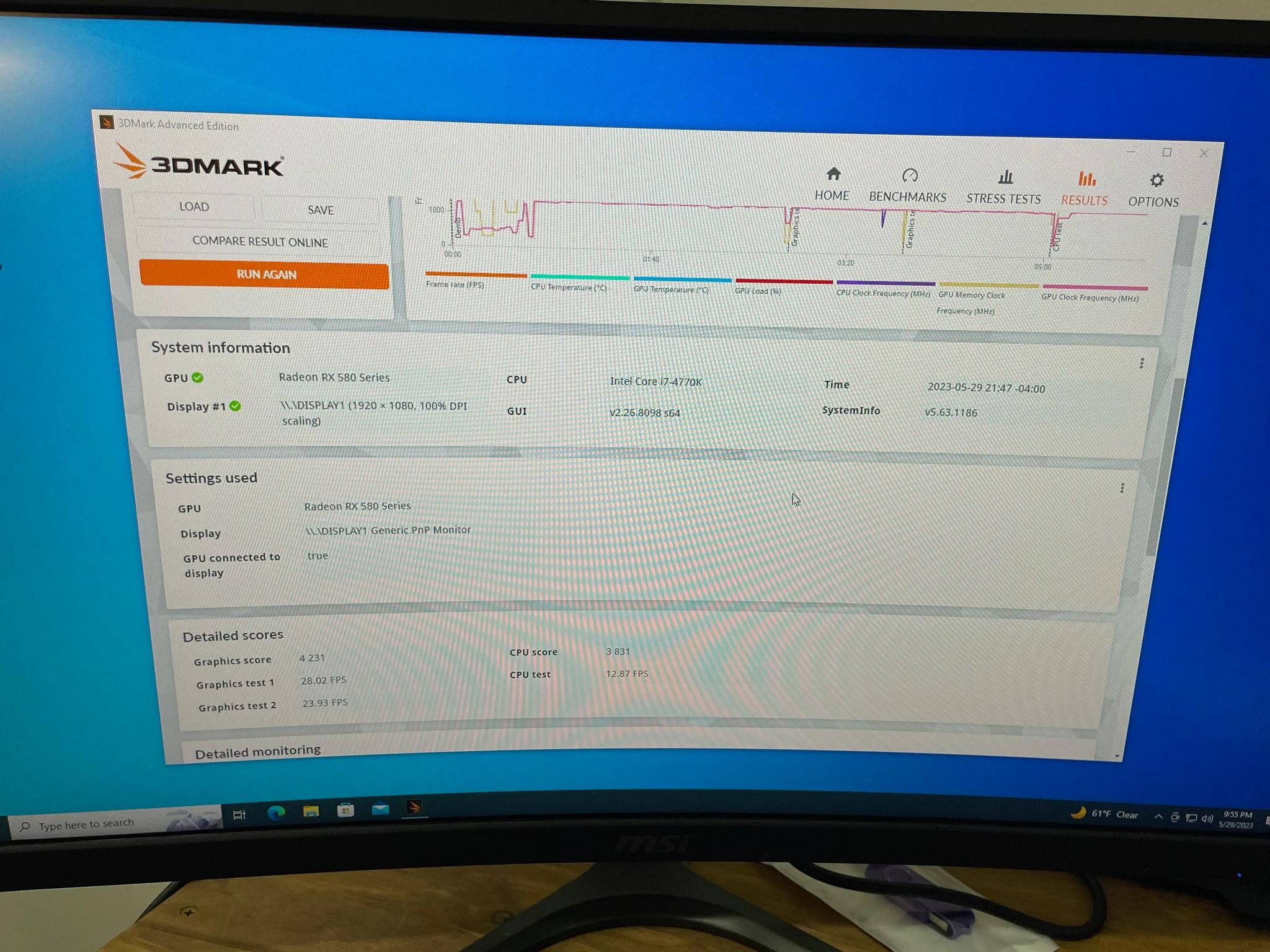The image size is (1270, 952).
Task: Toggle the GPU Temperature legend
Action: tap(682, 285)
